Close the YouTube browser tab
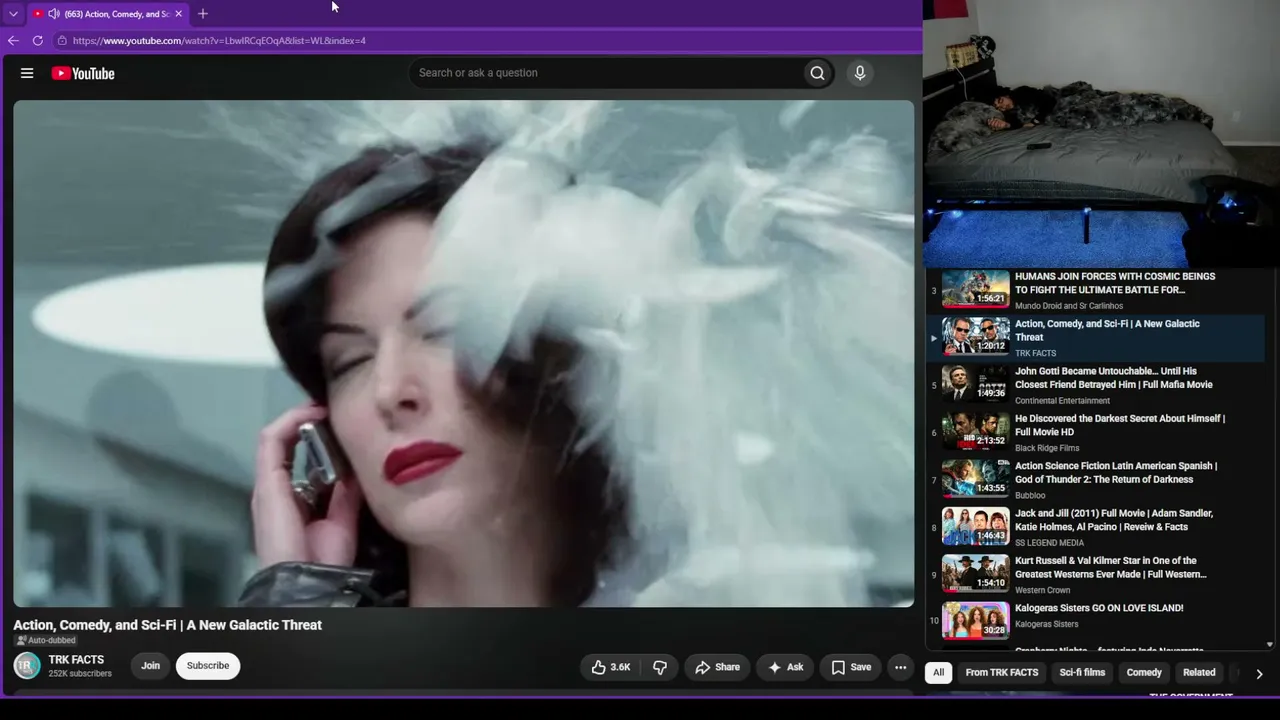Image resolution: width=1280 pixels, height=720 pixels. point(179,14)
